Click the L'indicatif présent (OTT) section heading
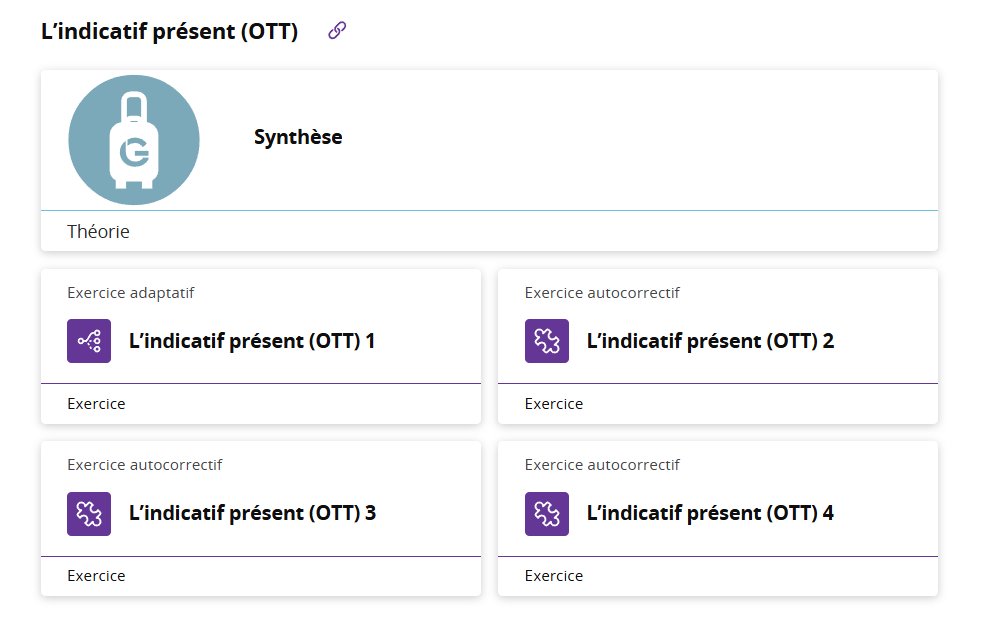 169,31
